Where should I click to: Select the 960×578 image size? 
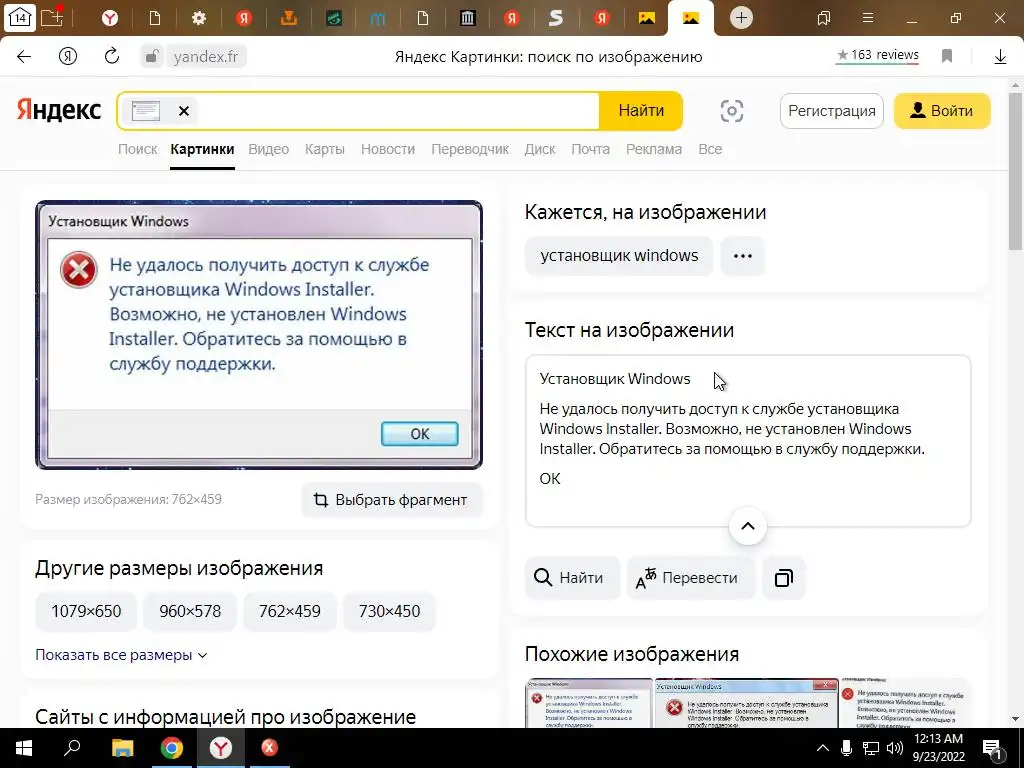coord(190,611)
